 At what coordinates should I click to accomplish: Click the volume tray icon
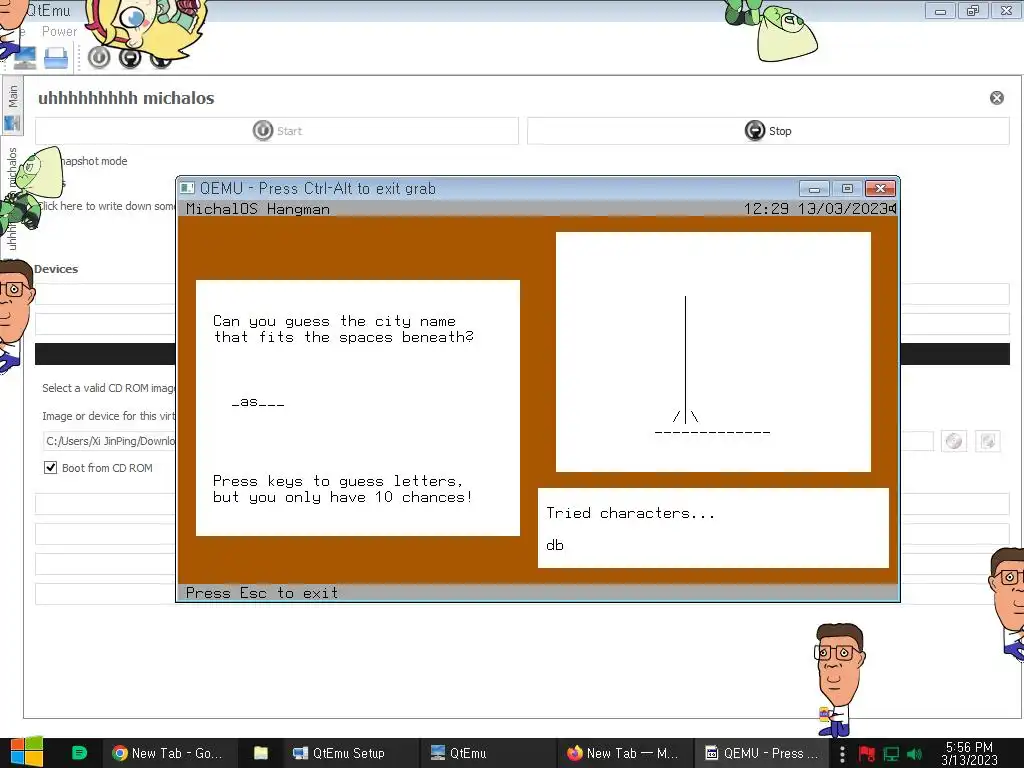[915, 754]
